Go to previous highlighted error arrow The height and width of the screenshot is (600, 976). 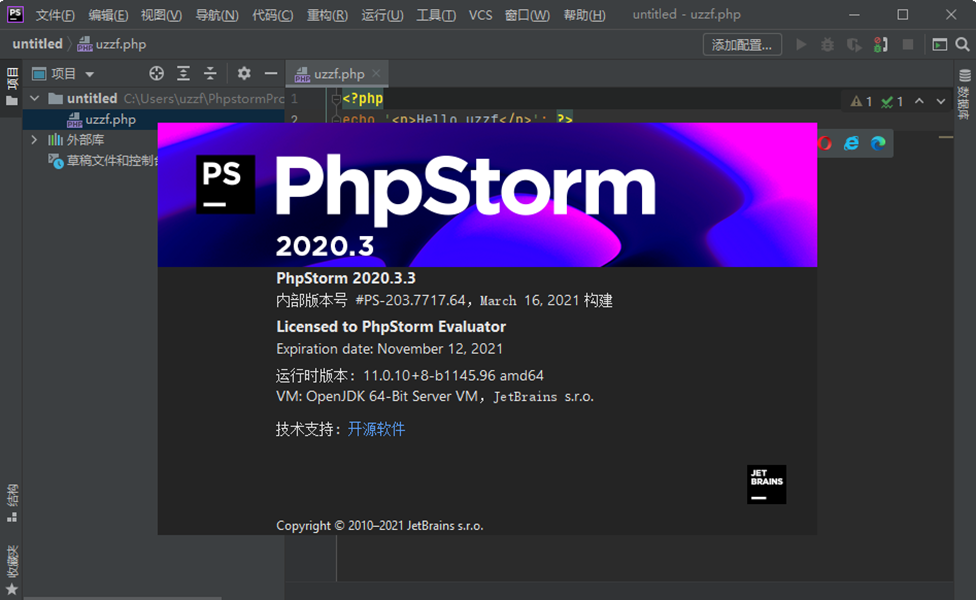[919, 101]
